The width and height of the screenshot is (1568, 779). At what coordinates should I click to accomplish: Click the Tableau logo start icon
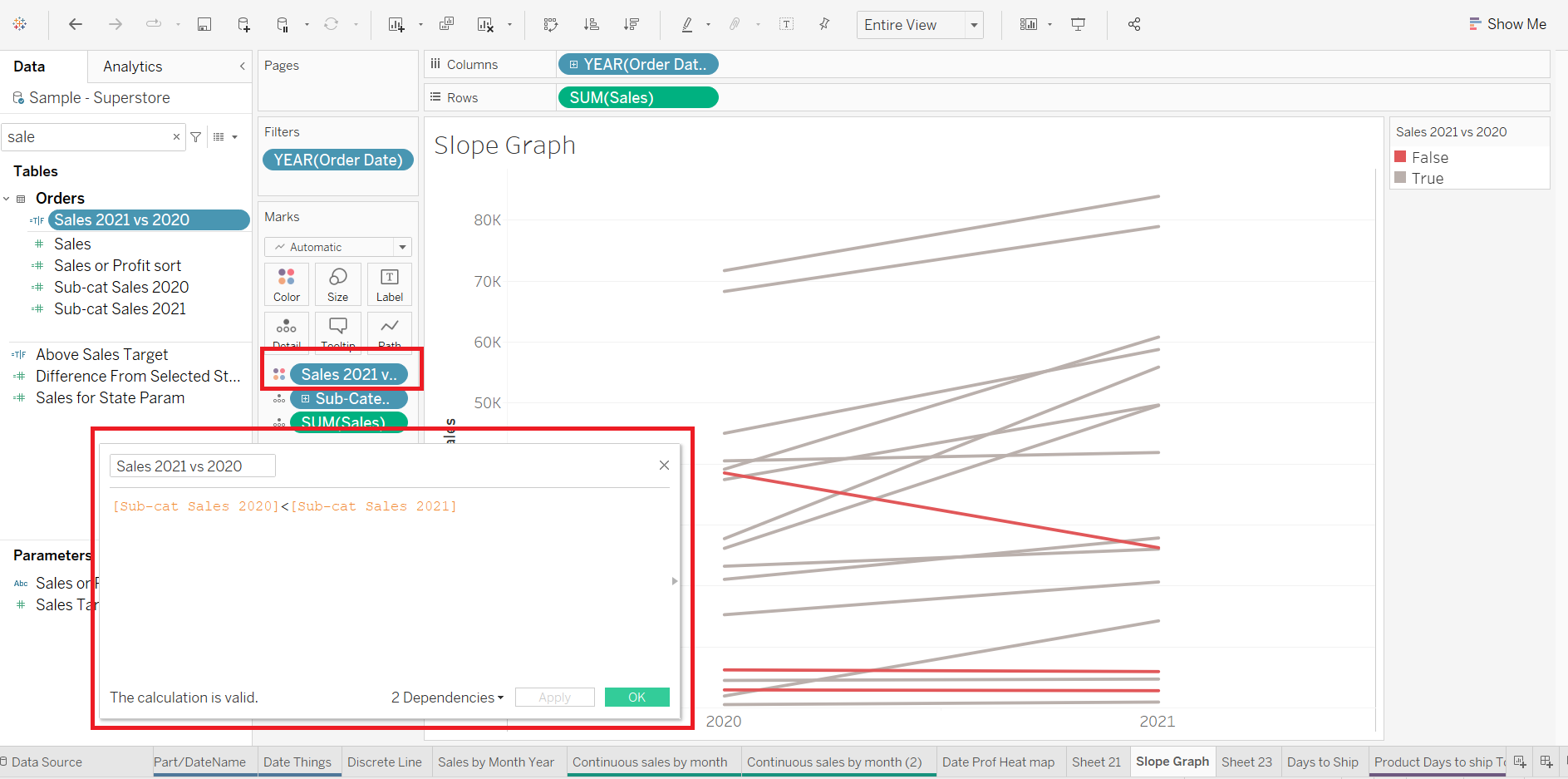coord(20,24)
